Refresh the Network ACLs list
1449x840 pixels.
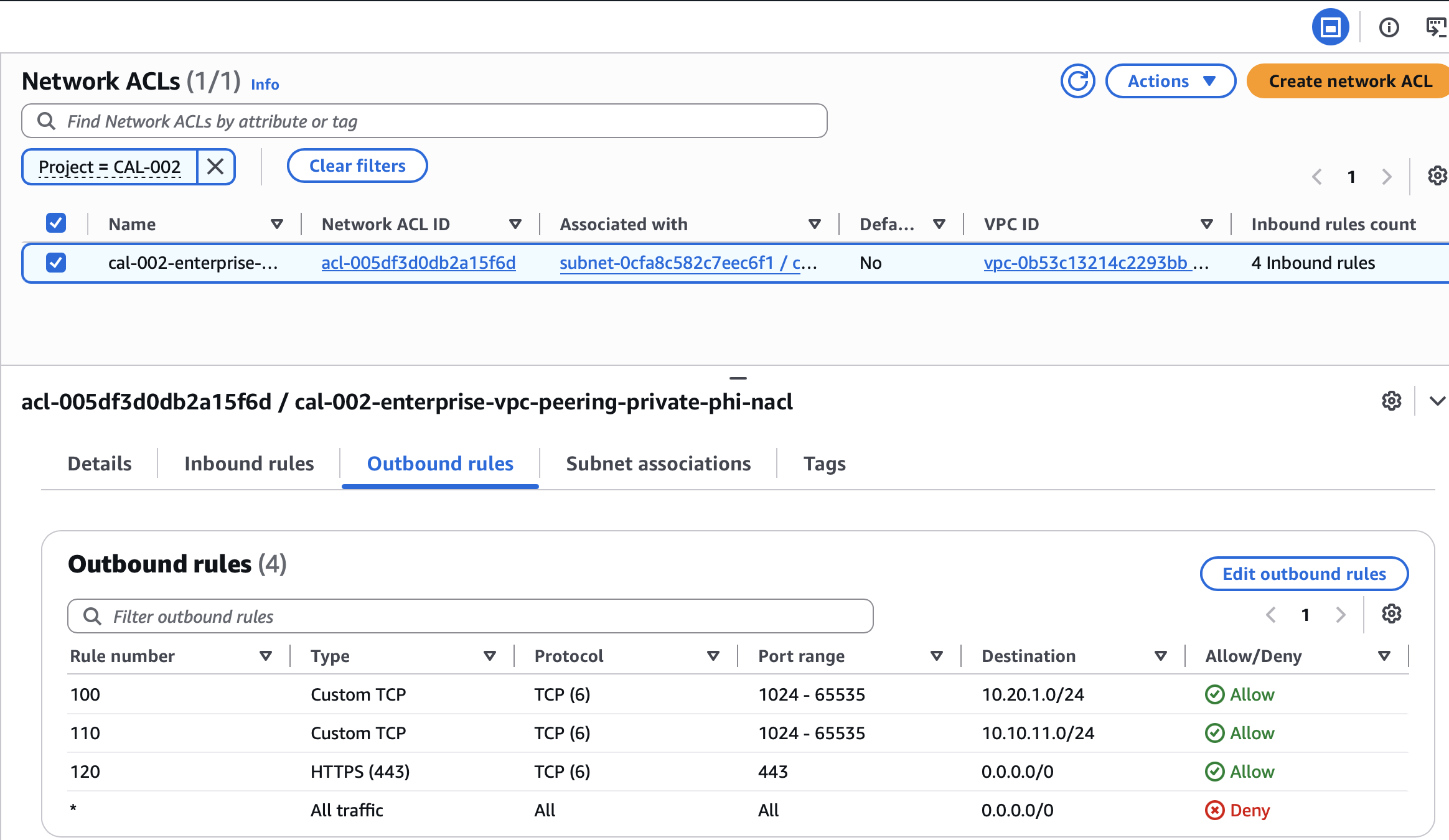coord(1077,81)
